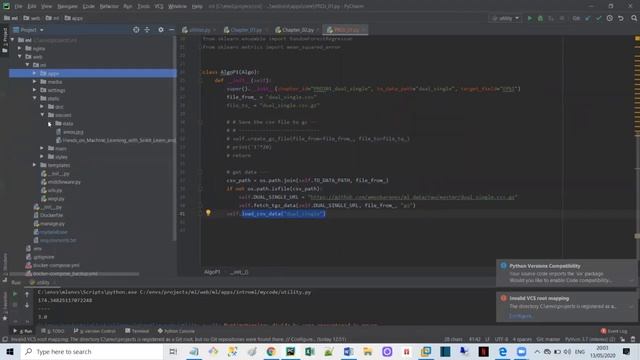Click the Windows Start button
Viewport: 640px width, 360px height.
point(10,351)
